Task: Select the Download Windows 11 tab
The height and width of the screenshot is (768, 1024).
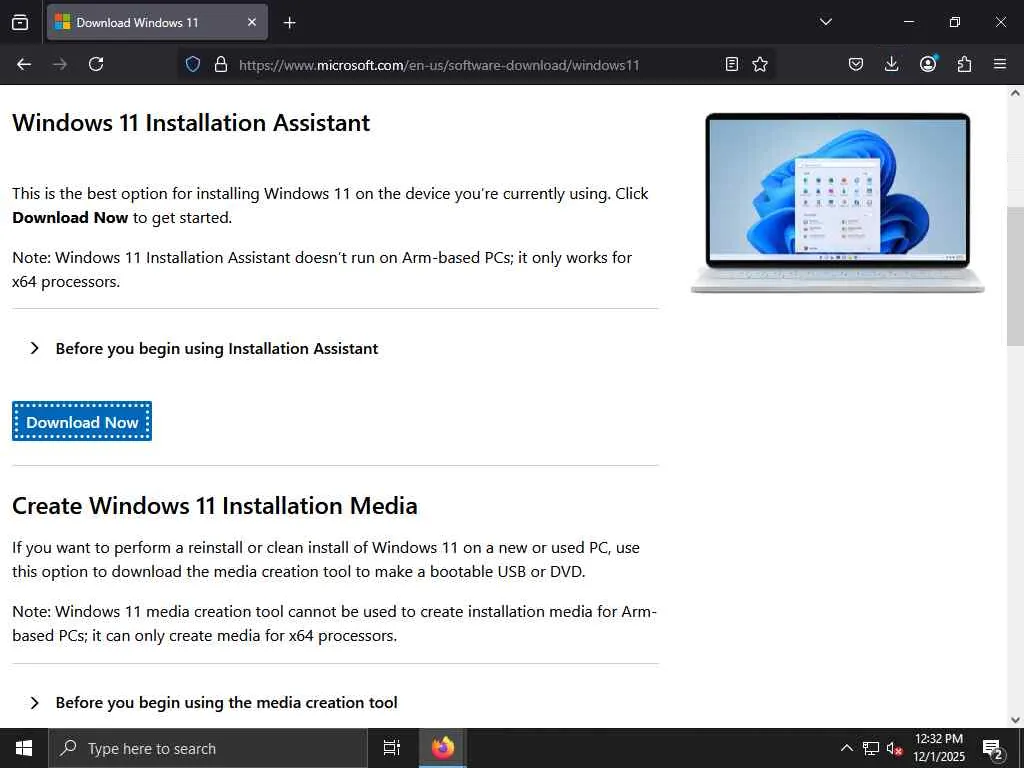Action: click(157, 22)
